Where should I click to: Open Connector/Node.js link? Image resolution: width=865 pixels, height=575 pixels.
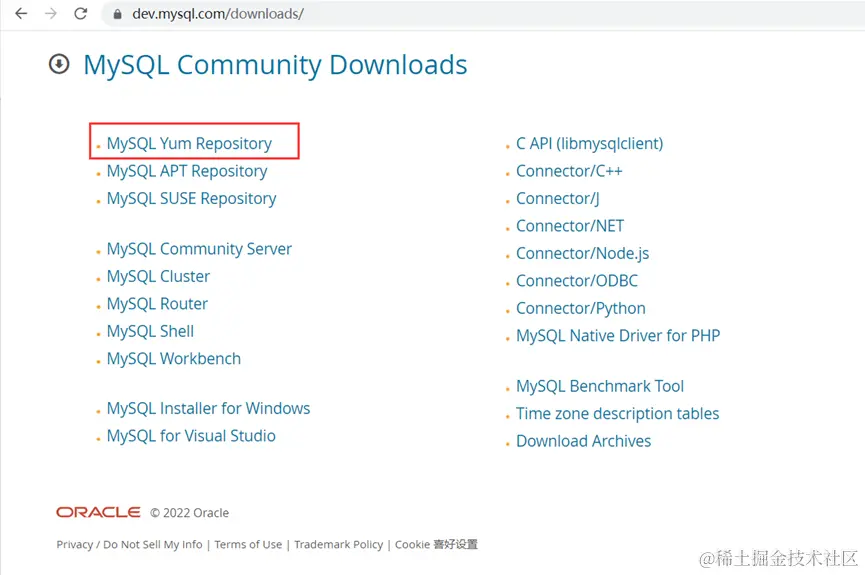pos(583,254)
